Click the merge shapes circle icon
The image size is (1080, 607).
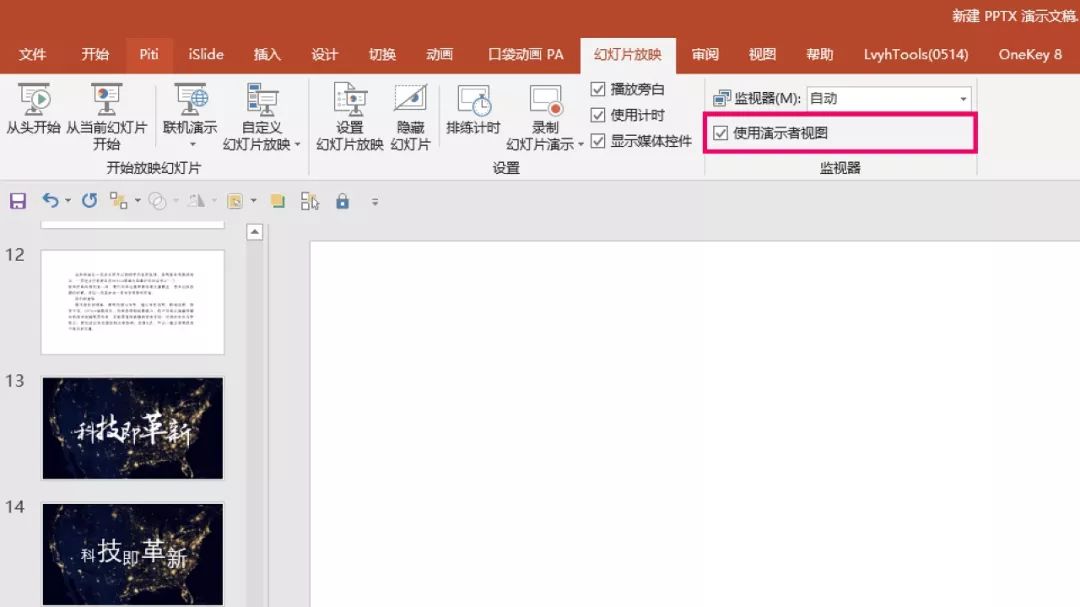click(x=157, y=201)
